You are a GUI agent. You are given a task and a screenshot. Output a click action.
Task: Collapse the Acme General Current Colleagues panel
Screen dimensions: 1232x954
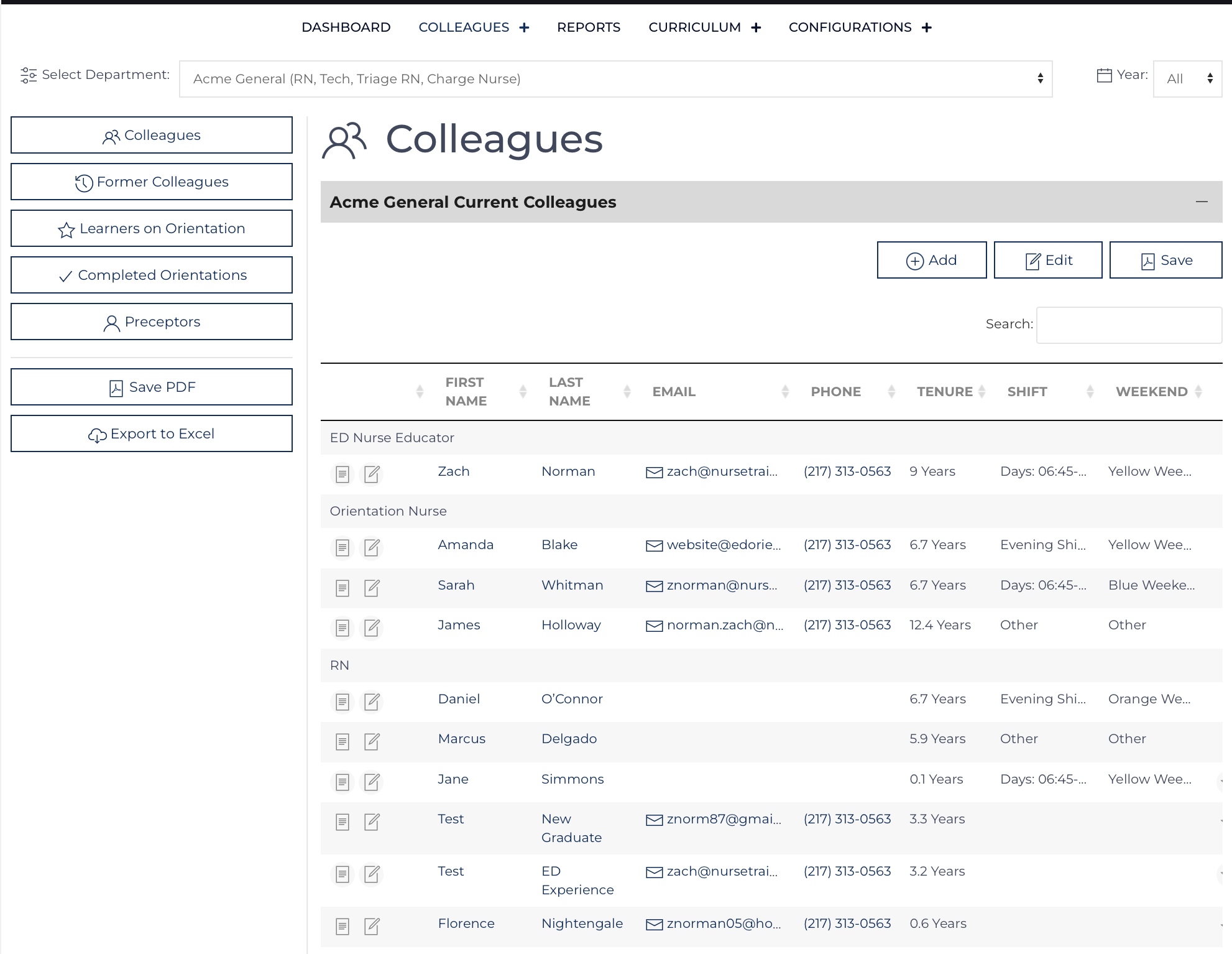(x=1202, y=202)
